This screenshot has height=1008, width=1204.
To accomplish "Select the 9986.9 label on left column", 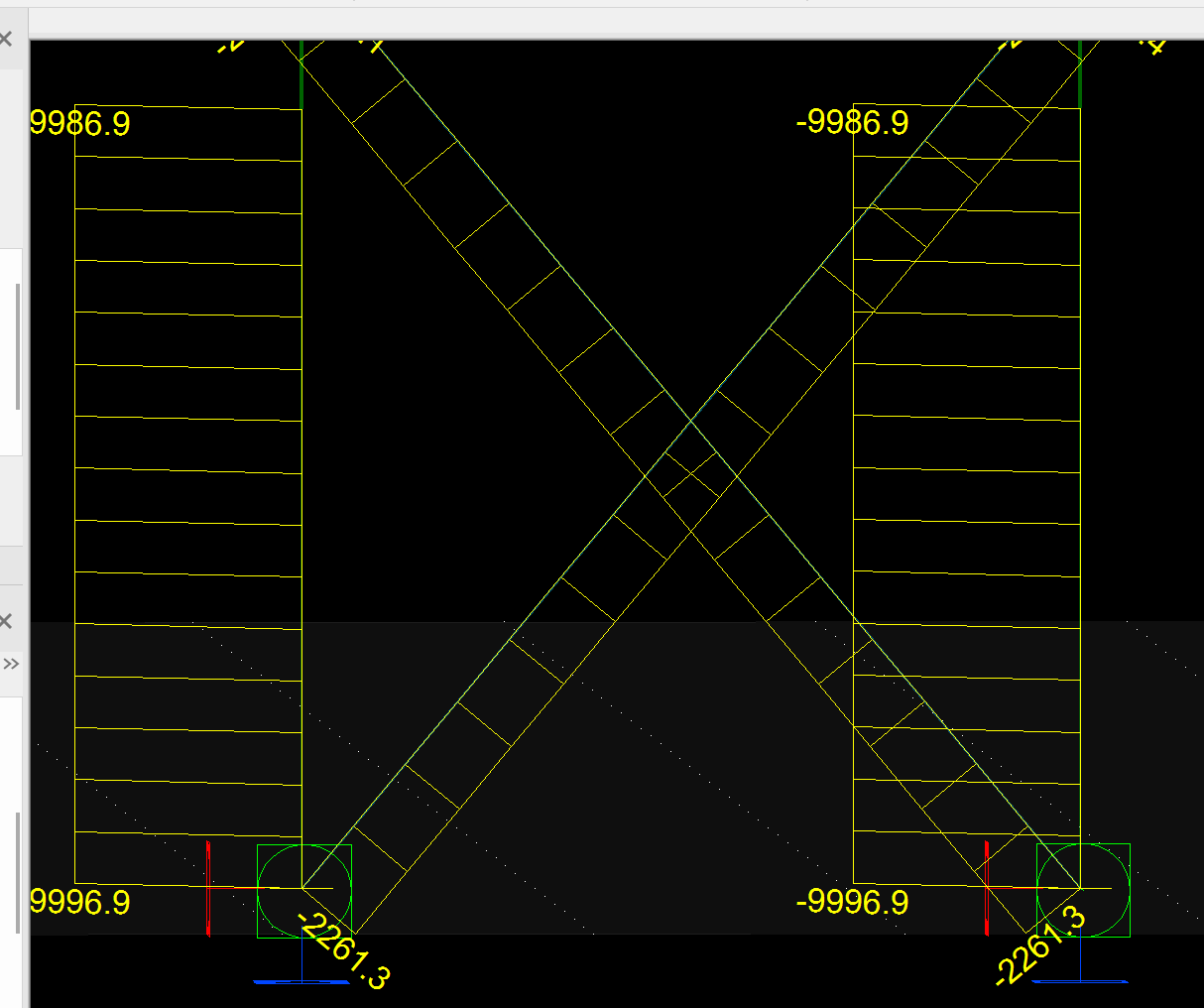I will point(80,124).
